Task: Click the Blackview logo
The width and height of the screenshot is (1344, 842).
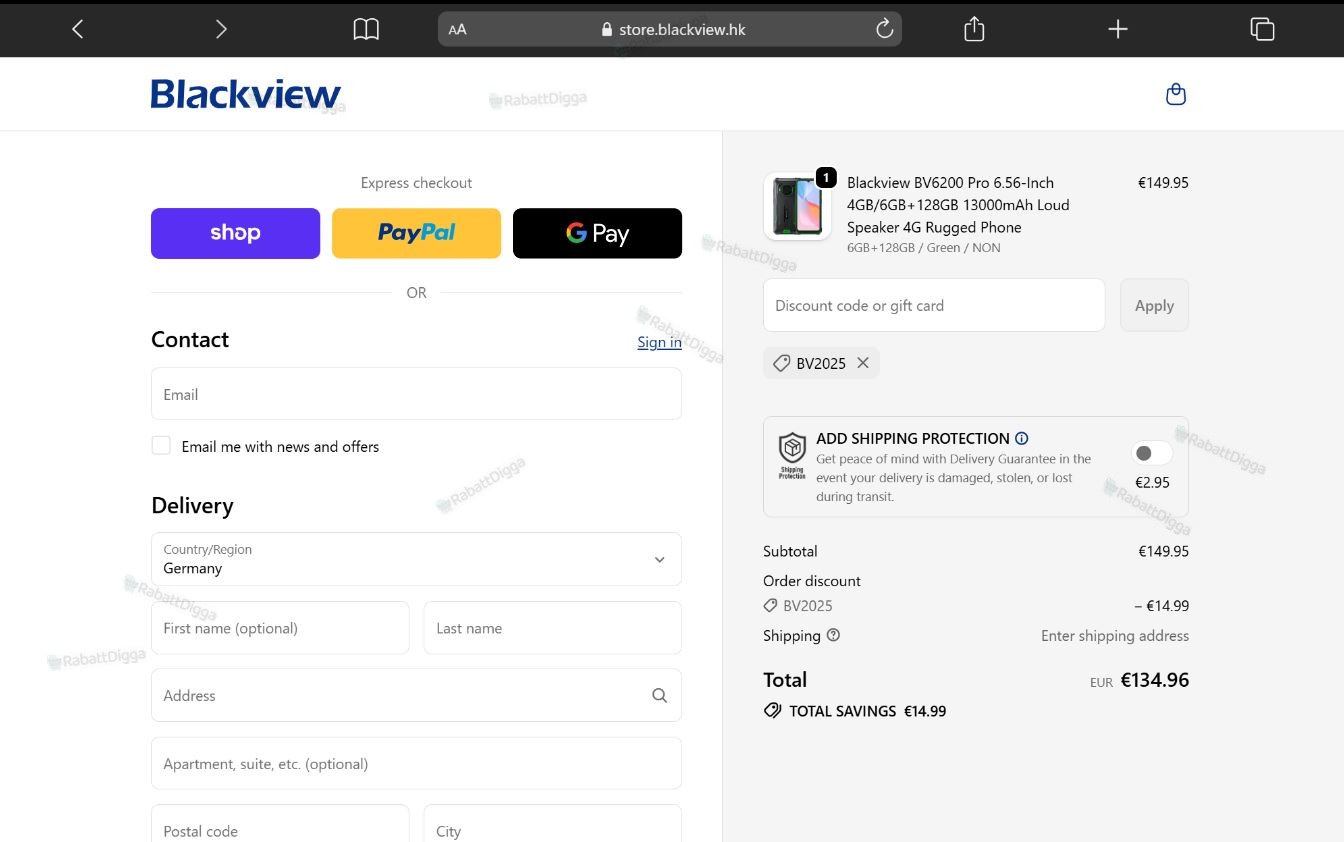Action: tap(246, 94)
